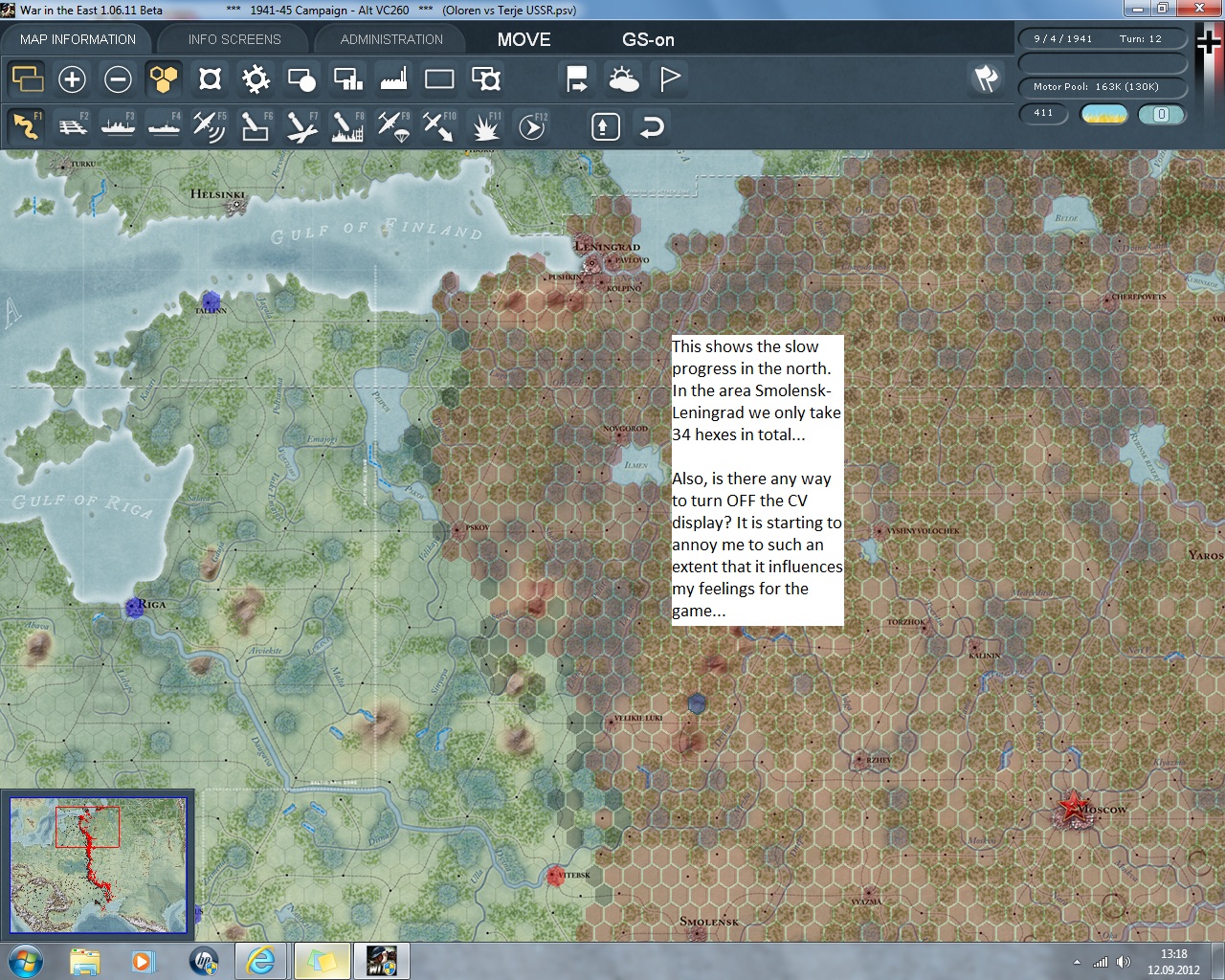Select the F3 naval transport icon
The height and width of the screenshot is (980, 1225).
coord(118,126)
